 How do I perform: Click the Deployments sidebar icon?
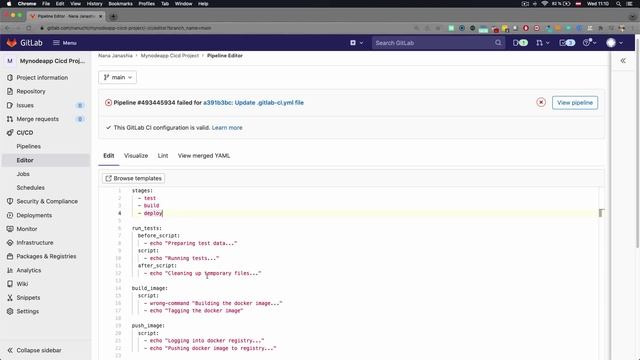[10, 215]
